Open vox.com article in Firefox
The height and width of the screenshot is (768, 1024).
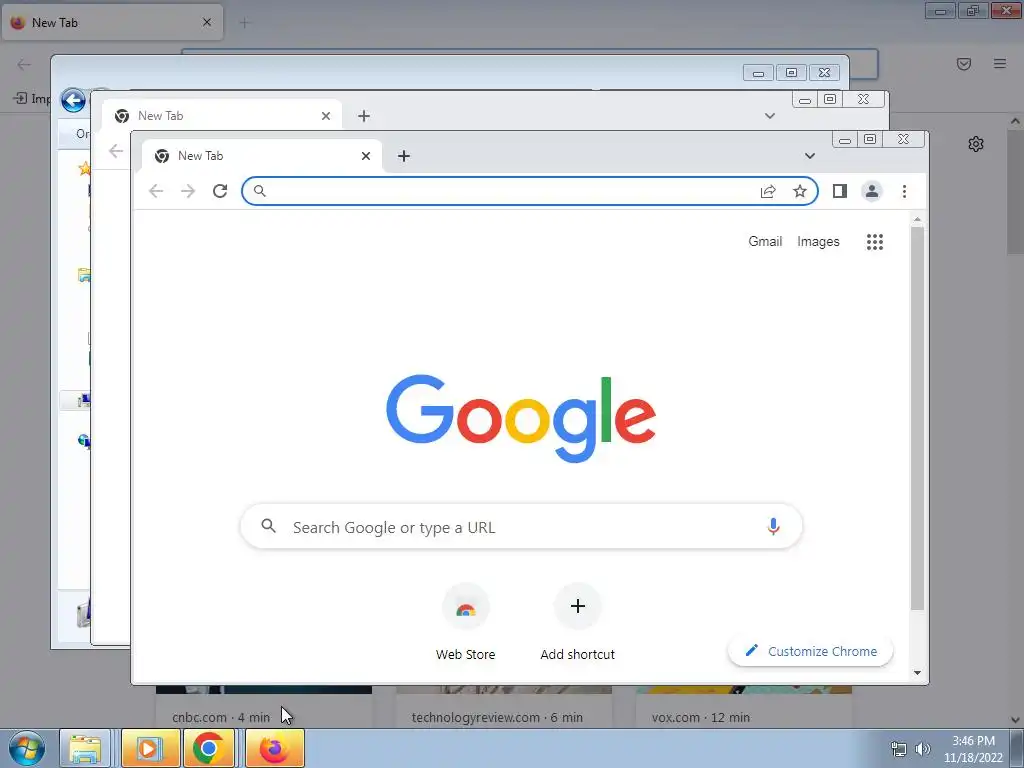click(744, 707)
